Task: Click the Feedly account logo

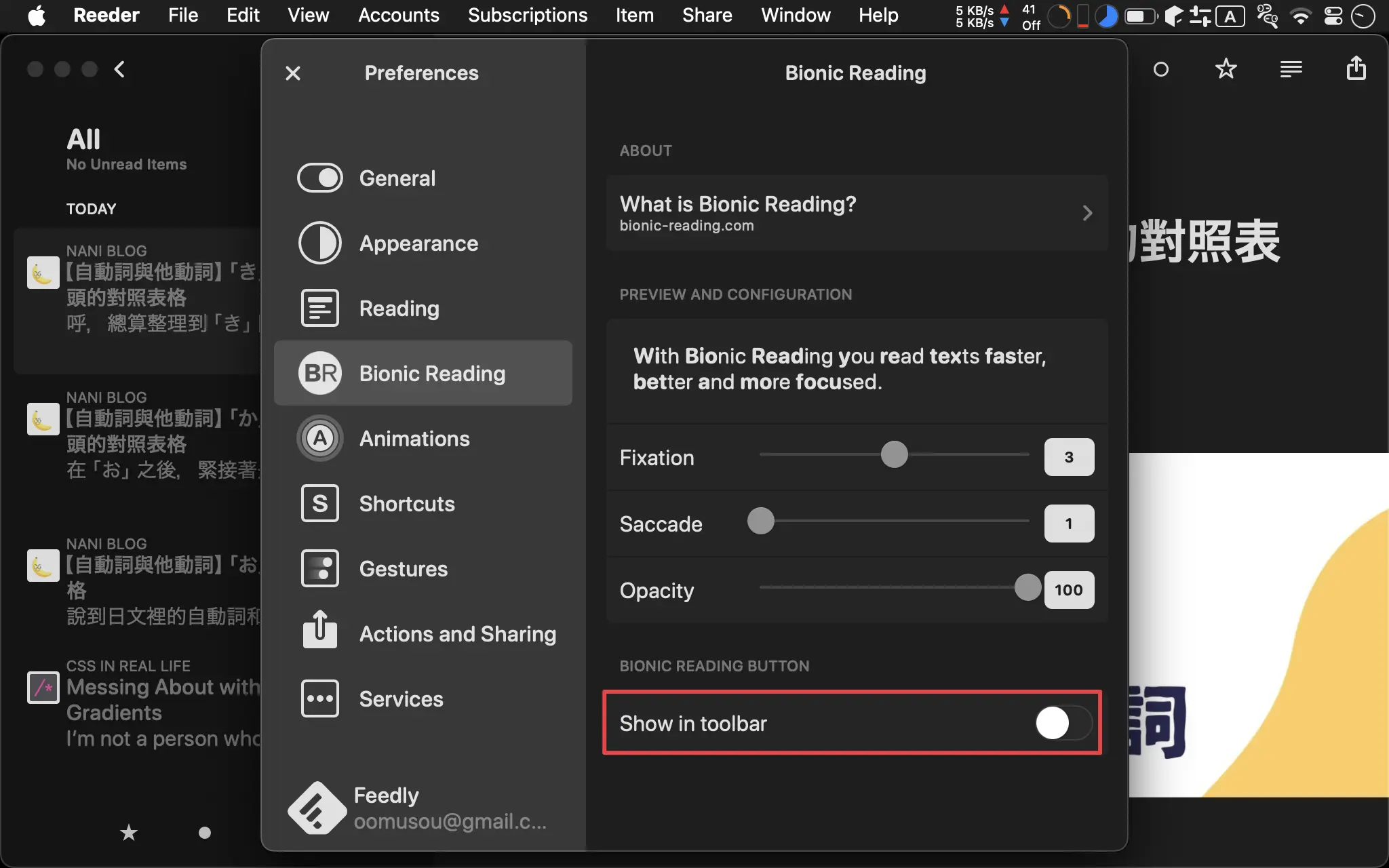Action: coord(317,808)
